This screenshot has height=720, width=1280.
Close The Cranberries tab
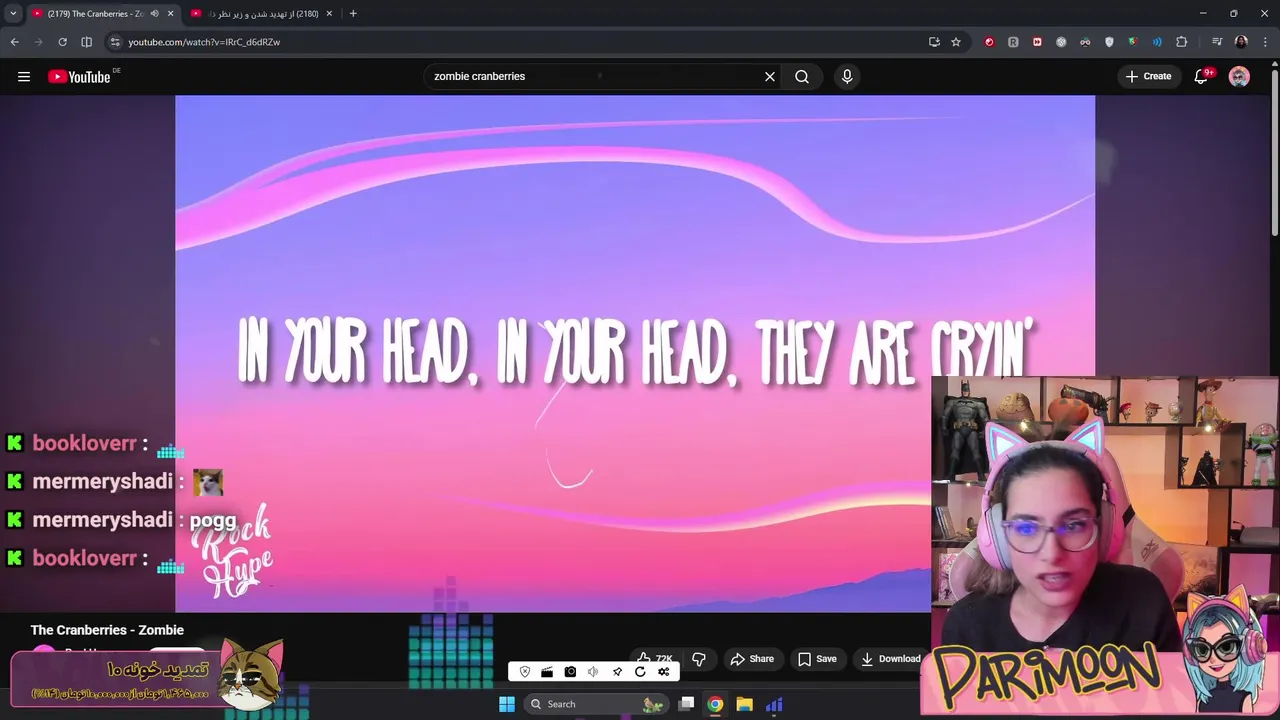(170, 14)
